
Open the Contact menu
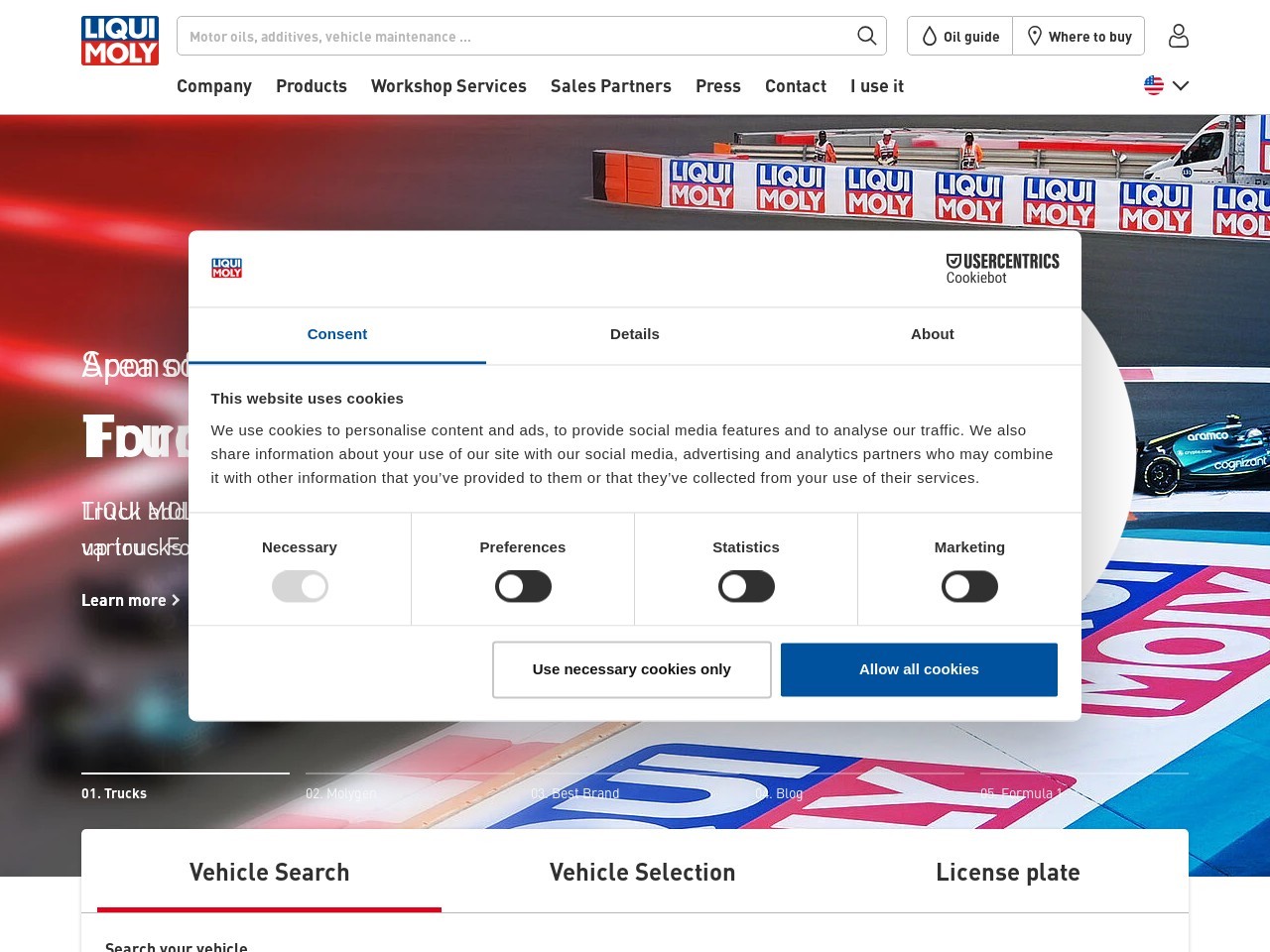pos(796,86)
